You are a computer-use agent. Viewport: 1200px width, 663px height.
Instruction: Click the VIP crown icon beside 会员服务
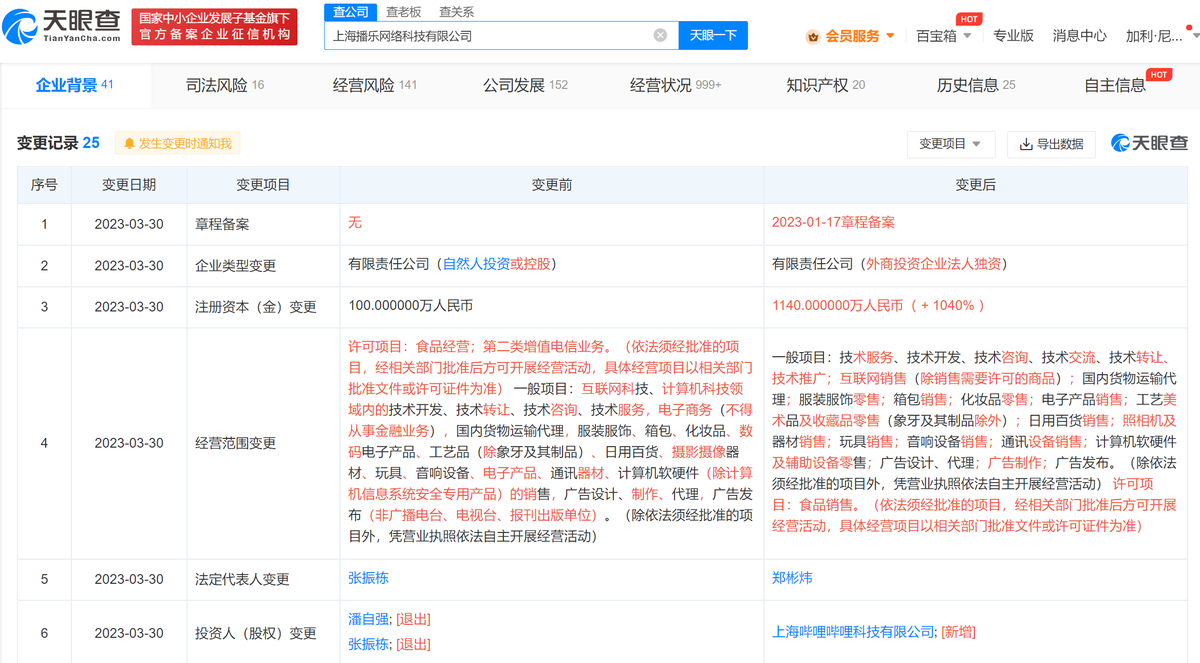coord(812,36)
